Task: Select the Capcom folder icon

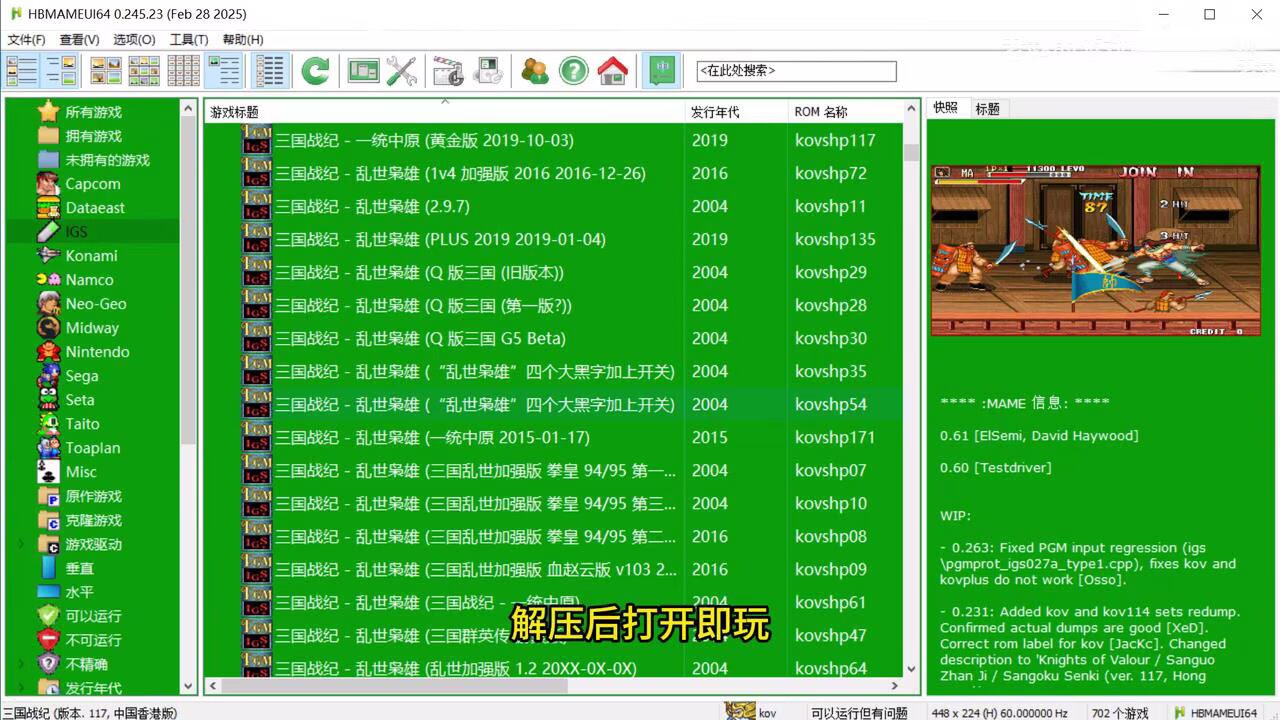Action: pos(49,184)
